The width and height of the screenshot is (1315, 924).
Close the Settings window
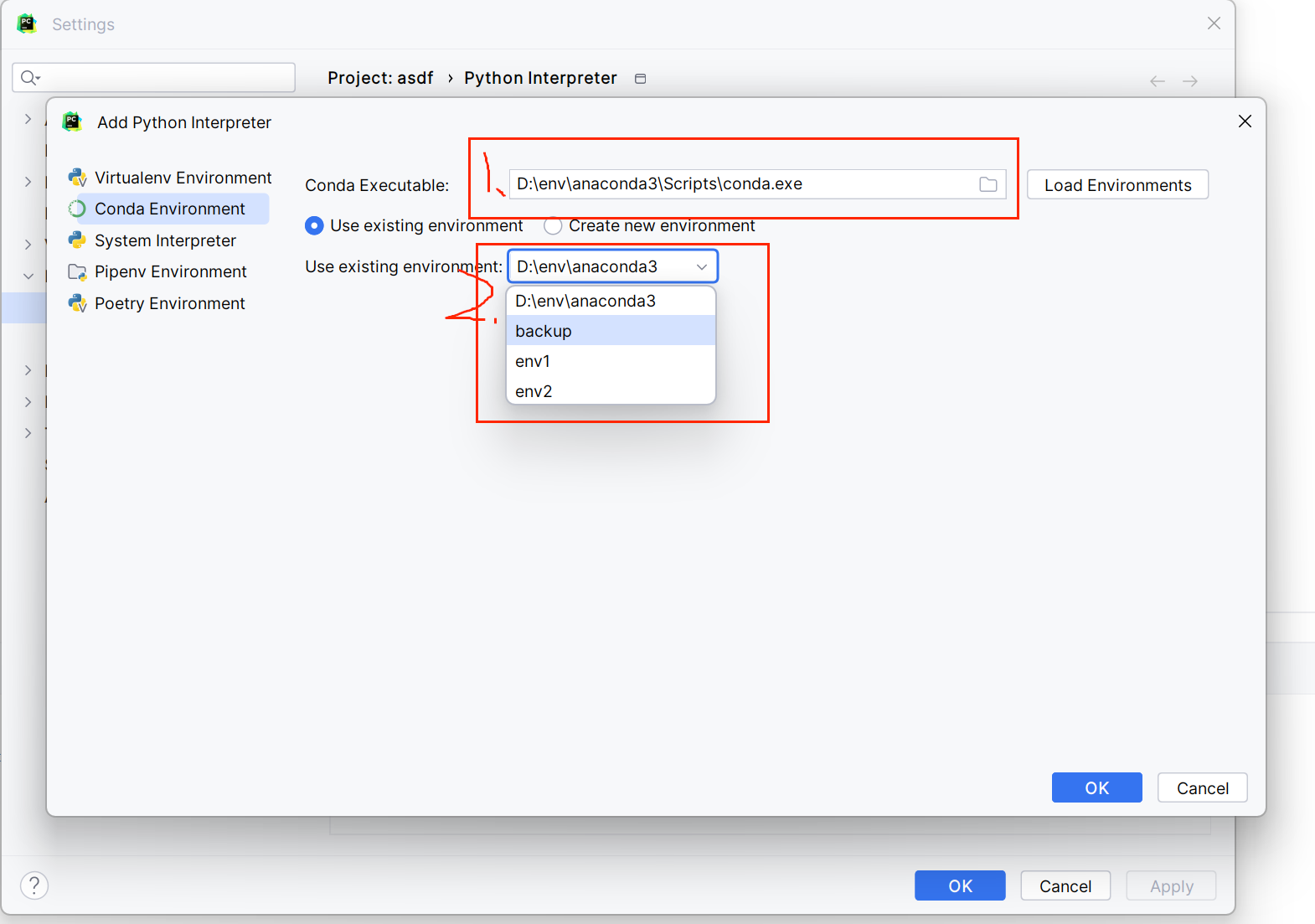click(x=1214, y=23)
